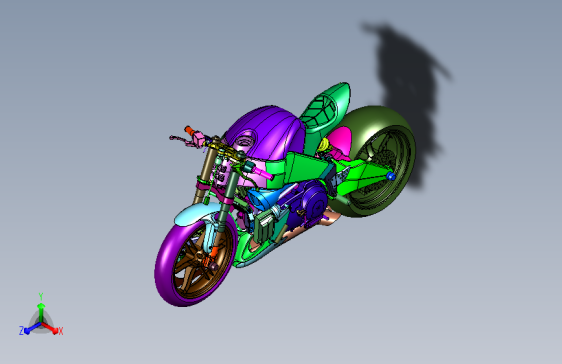Select the blue rear axle nut
The image size is (562, 364).
click(391, 176)
